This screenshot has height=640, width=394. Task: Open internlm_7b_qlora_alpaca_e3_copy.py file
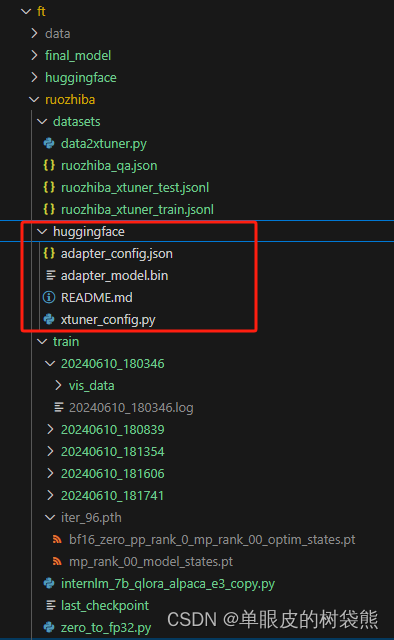tap(168, 584)
